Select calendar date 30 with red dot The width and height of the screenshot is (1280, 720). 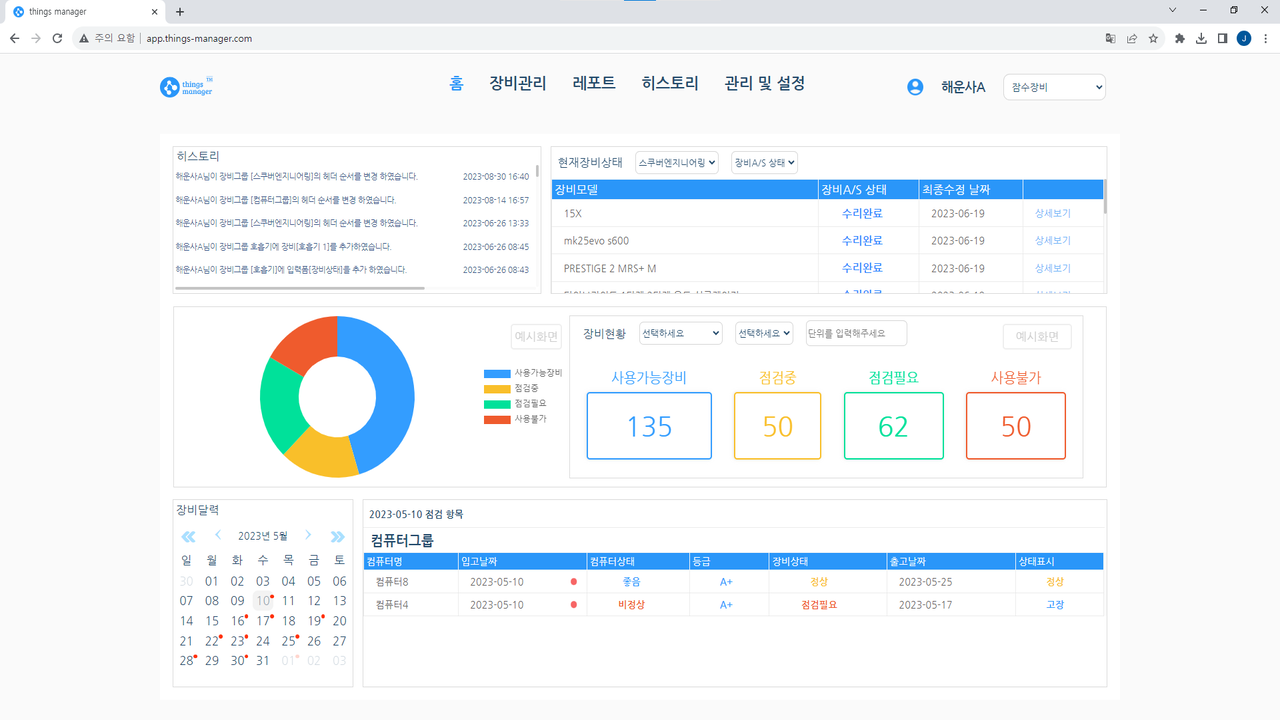pos(237,661)
